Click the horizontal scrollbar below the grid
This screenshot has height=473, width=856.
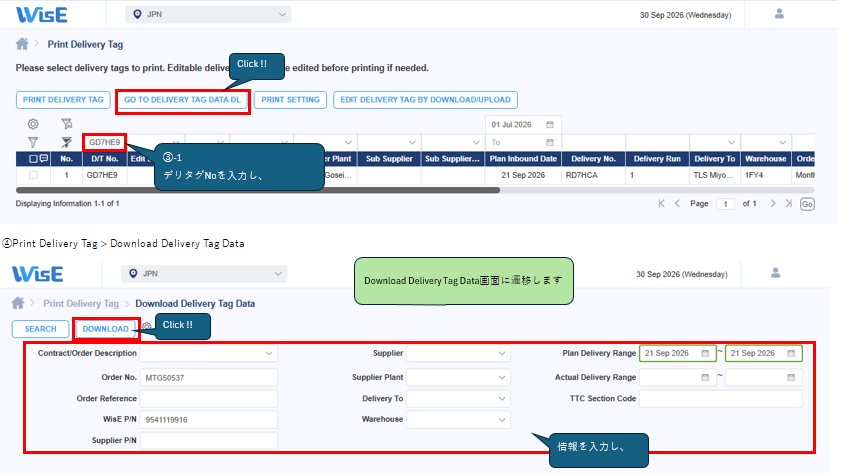tap(258, 190)
